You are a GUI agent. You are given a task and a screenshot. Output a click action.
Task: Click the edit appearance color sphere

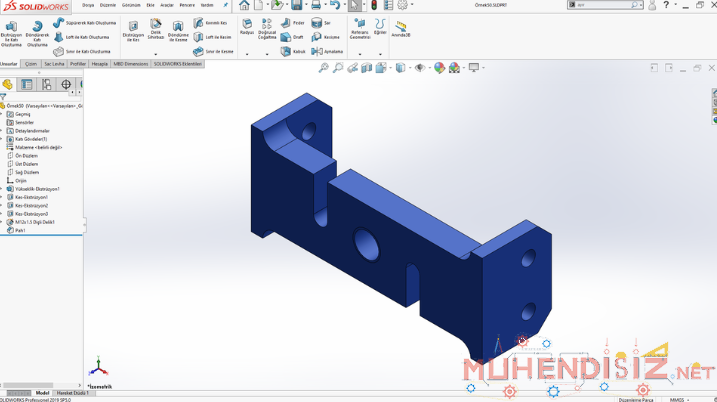click(x=439, y=68)
